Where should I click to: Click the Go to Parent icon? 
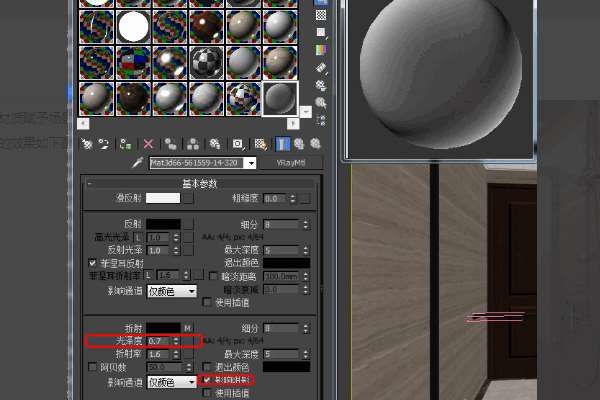point(299,144)
